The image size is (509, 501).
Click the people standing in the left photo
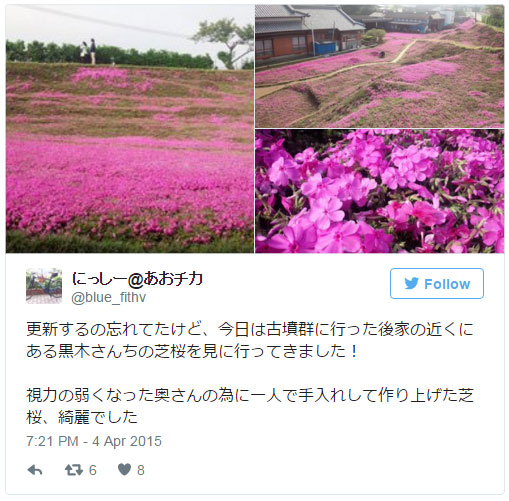pos(88,51)
